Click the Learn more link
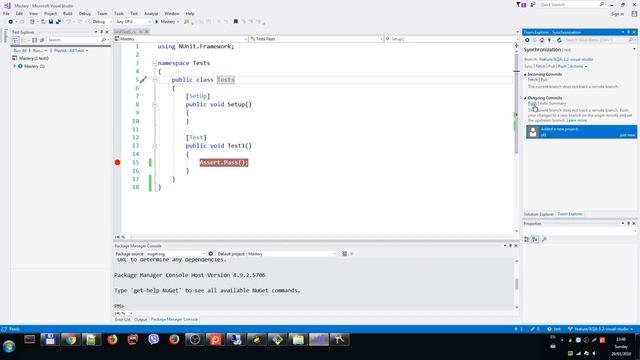 (577, 121)
